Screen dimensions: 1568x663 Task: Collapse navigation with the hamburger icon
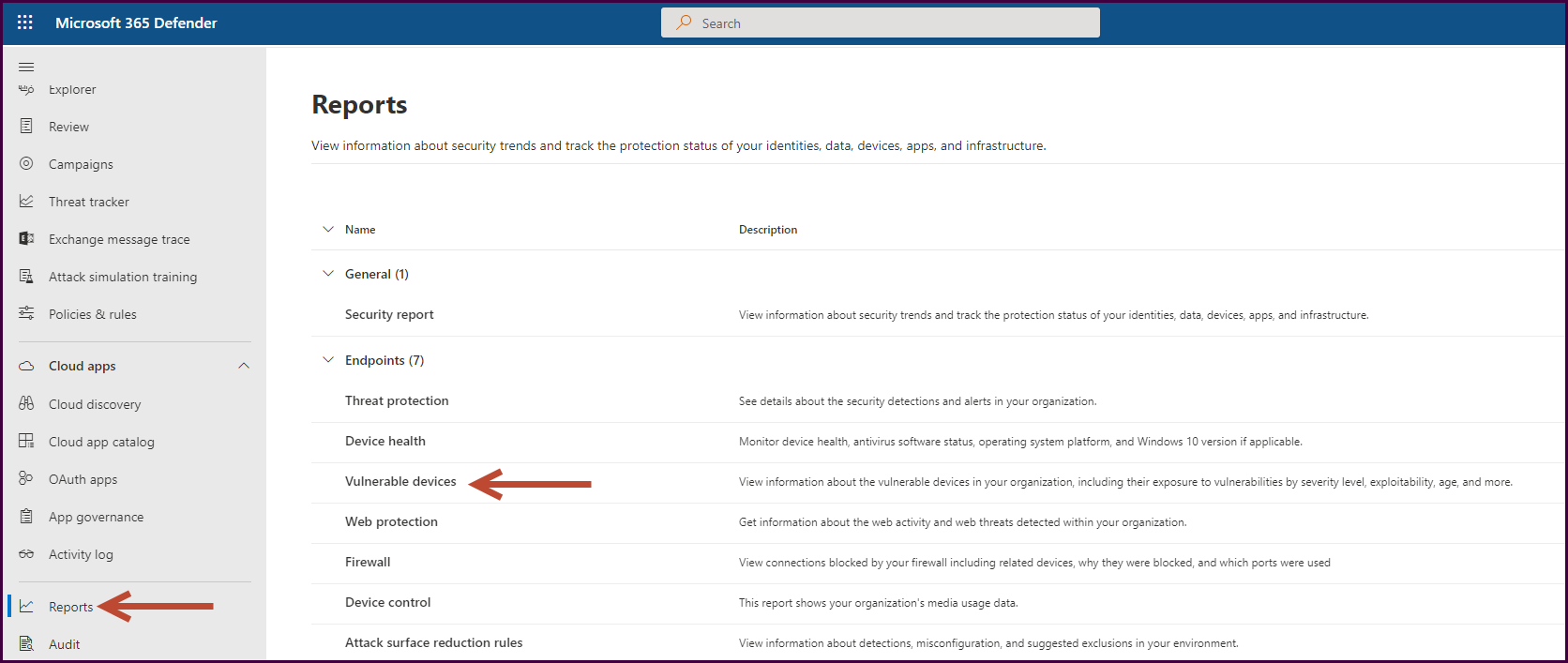click(x=26, y=67)
